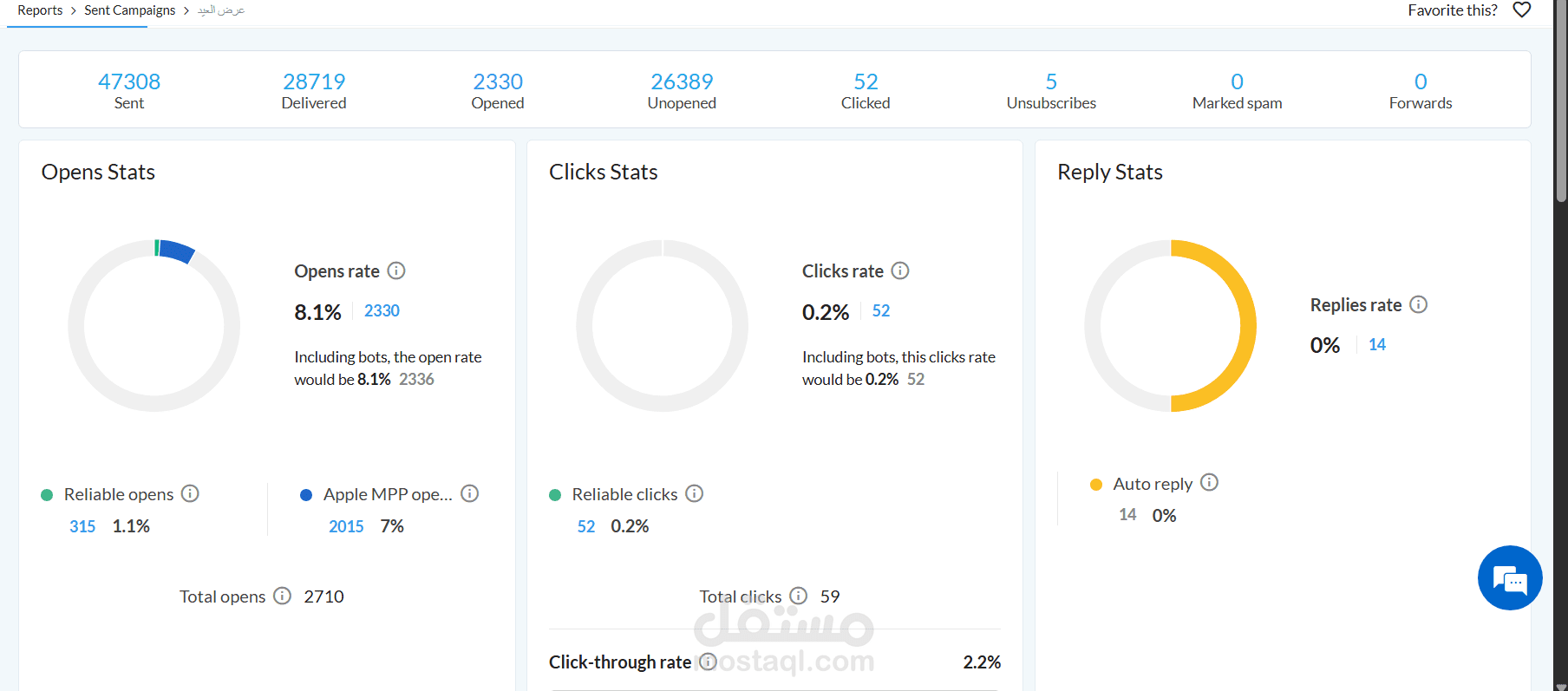Show info for Auto reply
The image size is (1568, 691).
pyautogui.click(x=1209, y=482)
